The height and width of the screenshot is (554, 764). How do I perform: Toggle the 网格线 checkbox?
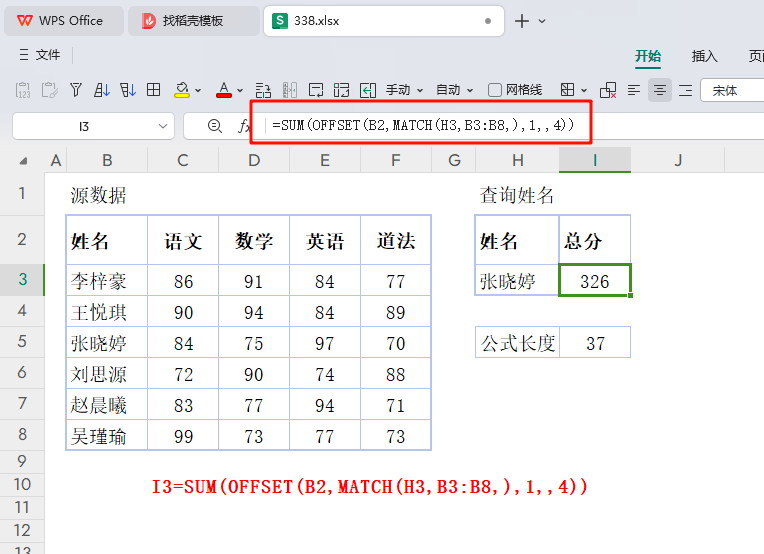(x=495, y=90)
